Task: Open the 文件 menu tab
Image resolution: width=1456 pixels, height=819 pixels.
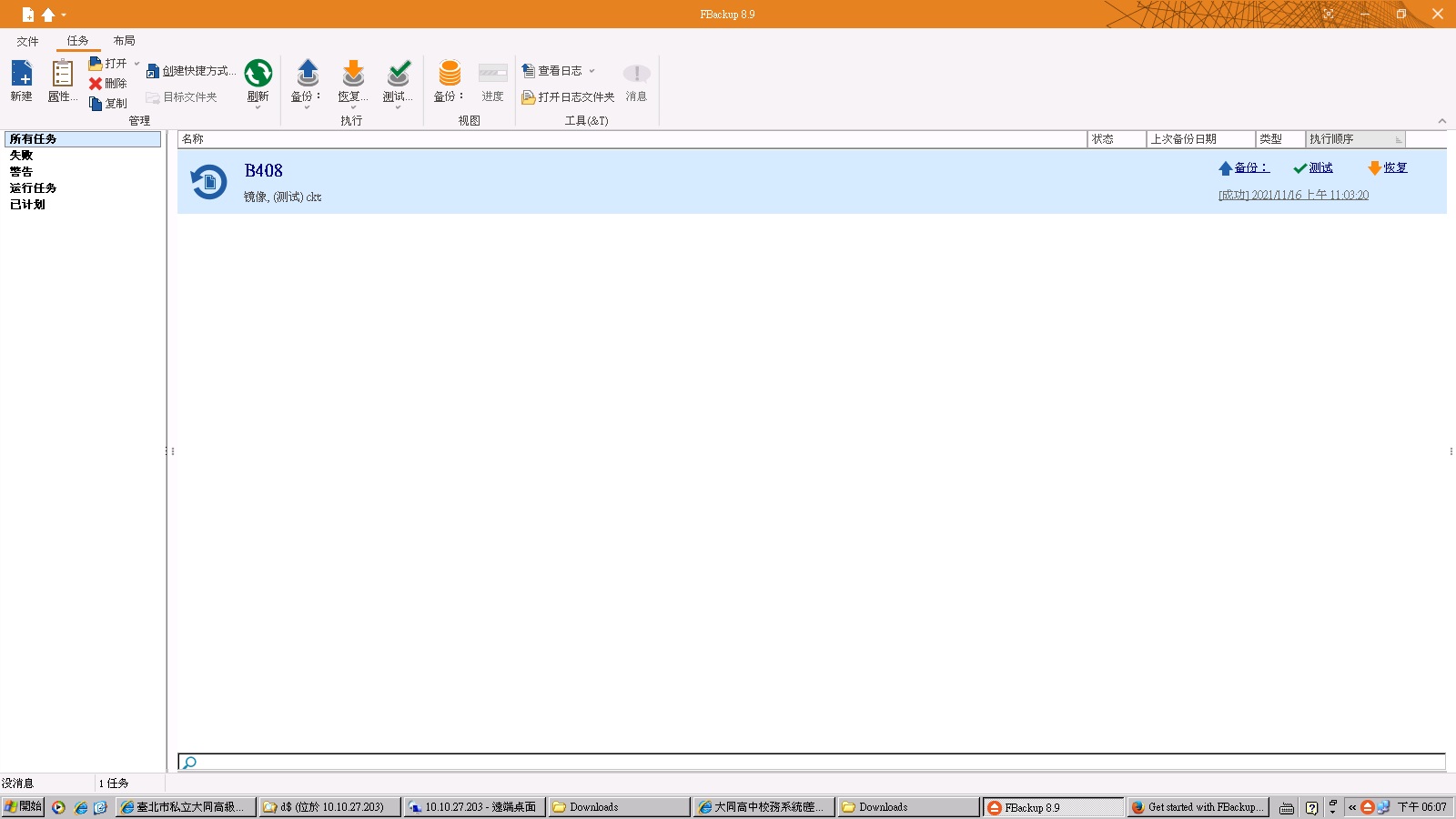Action: 27,41
